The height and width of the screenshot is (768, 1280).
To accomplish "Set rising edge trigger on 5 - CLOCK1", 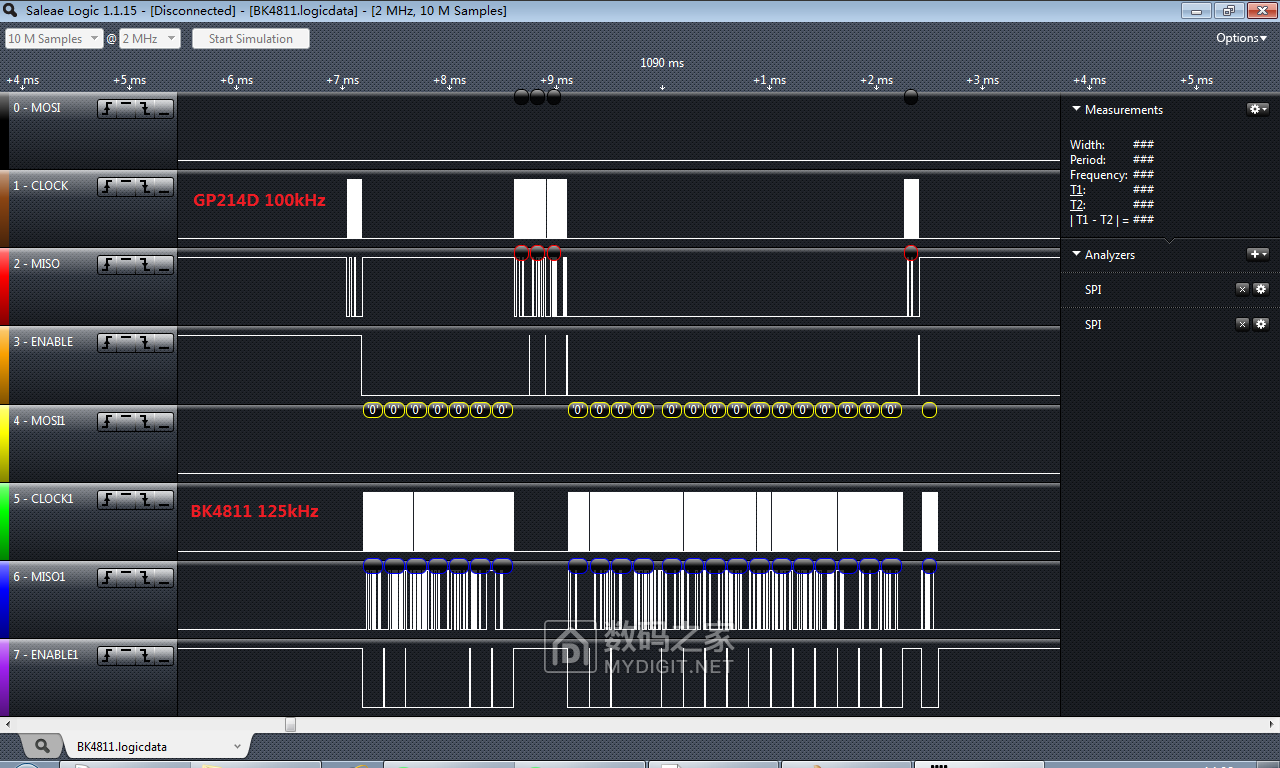I will (x=107, y=500).
